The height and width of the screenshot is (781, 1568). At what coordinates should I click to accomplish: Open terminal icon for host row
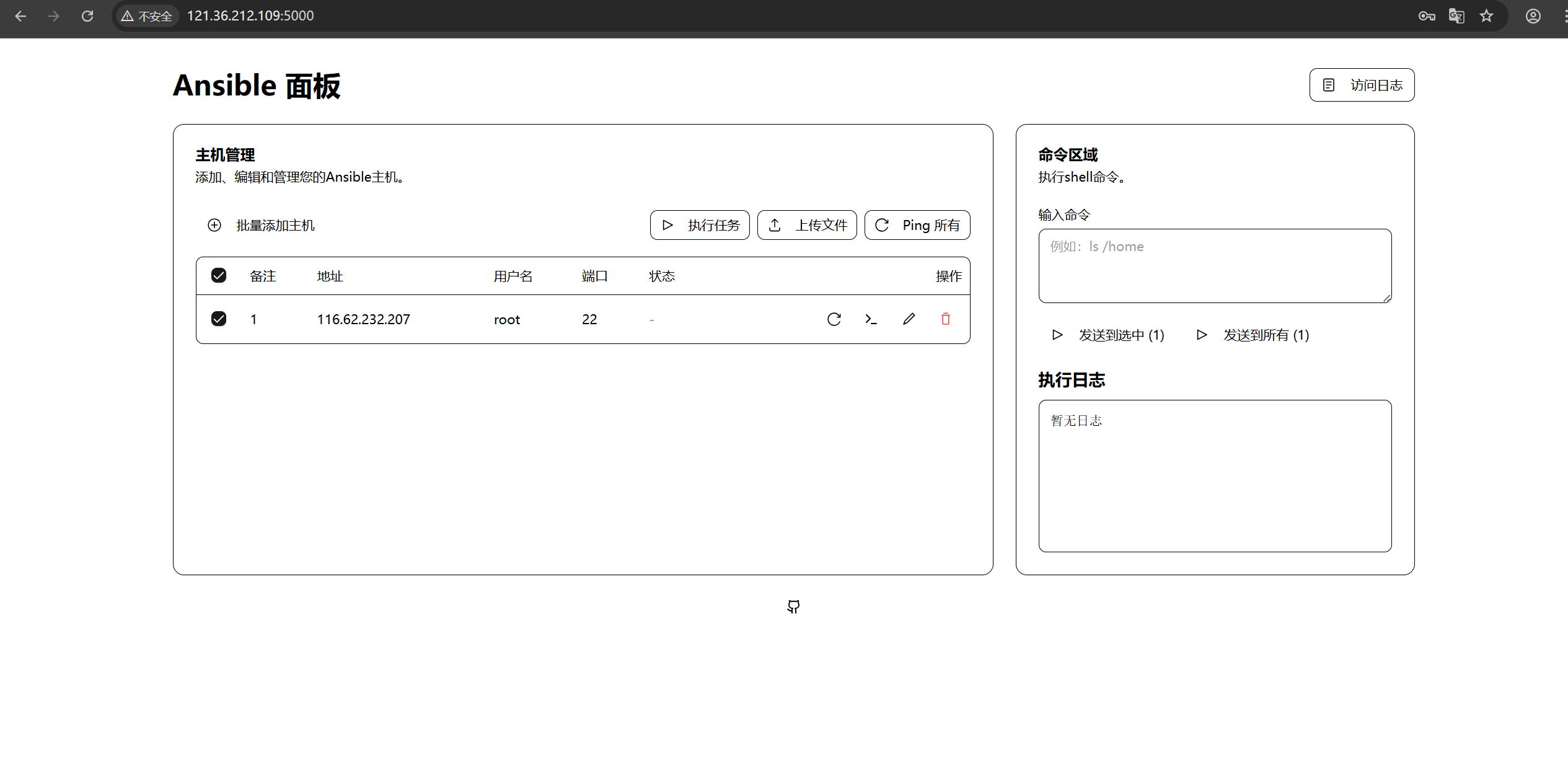point(871,319)
